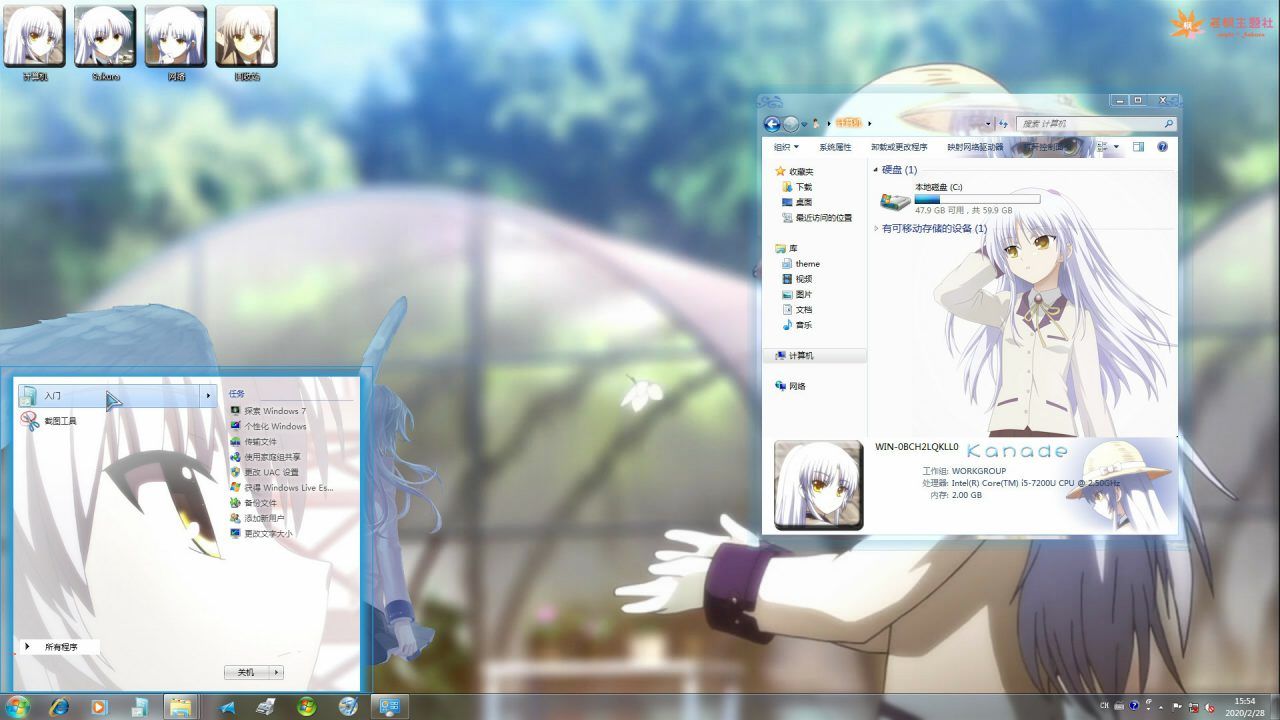The image size is (1280, 720).
Task: Collapse the 硬盘 (1) group
Action: [876, 170]
